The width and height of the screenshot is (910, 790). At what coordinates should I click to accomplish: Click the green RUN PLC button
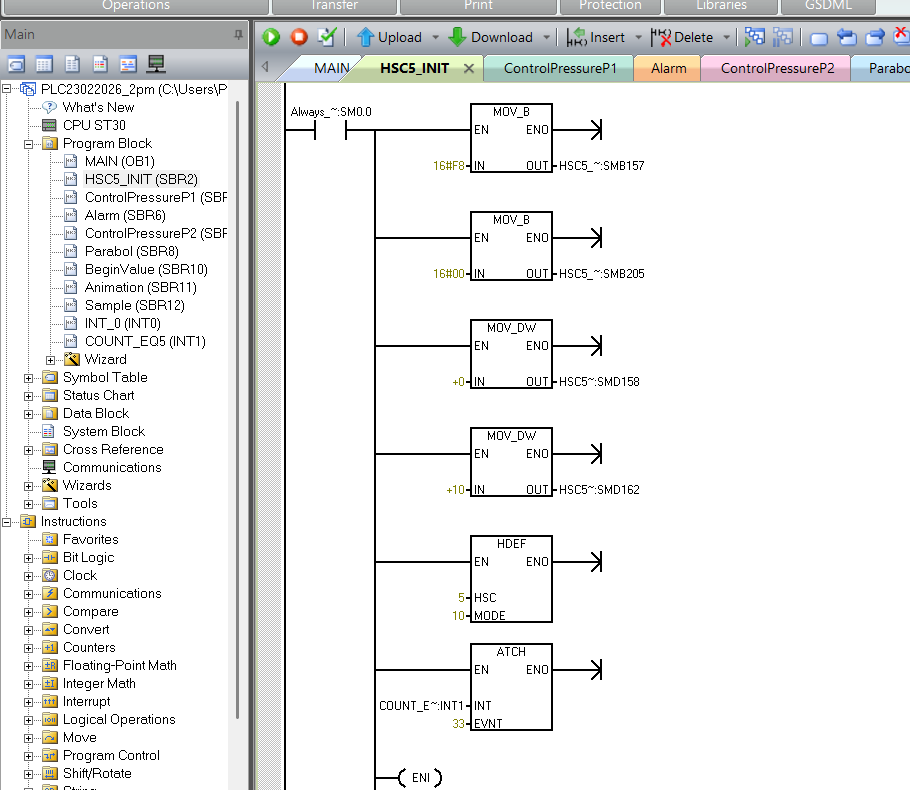click(x=271, y=37)
